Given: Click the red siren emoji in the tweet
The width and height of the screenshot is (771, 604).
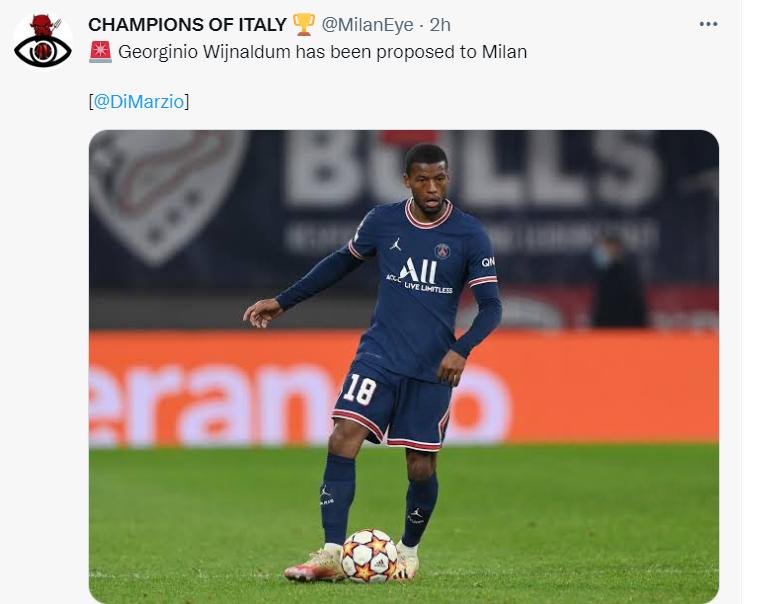Looking at the screenshot, I should click(x=100, y=52).
